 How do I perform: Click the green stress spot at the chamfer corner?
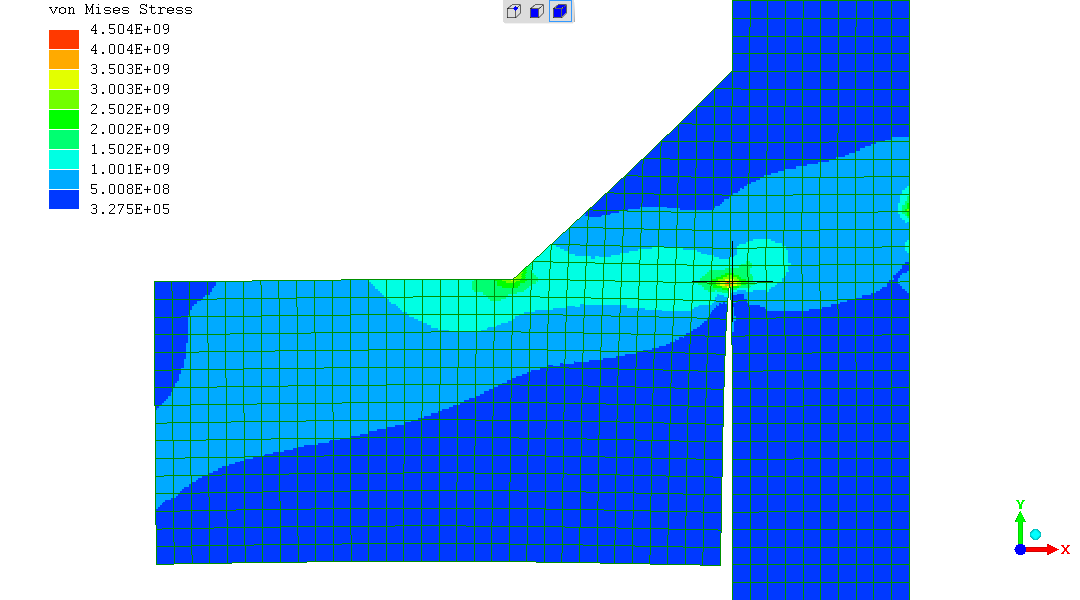click(x=511, y=283)
